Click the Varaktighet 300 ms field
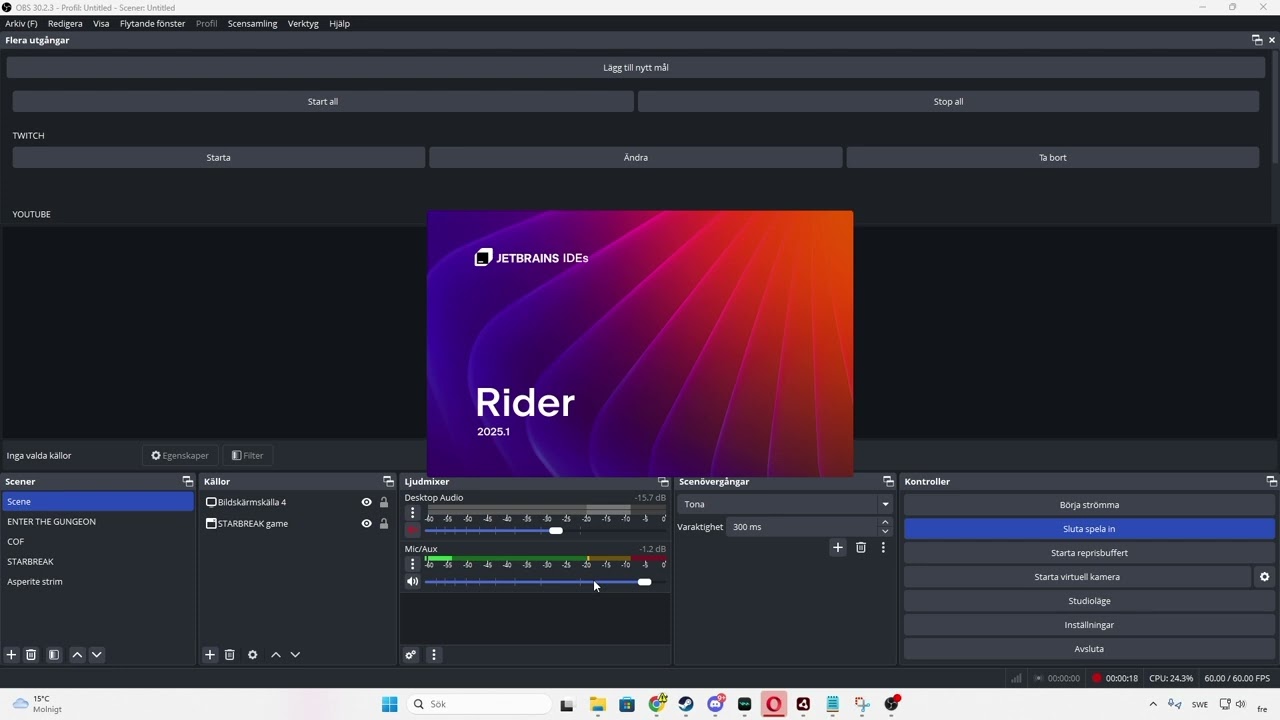The width and height of the screenshot is (1280, 720). point(802,527)
